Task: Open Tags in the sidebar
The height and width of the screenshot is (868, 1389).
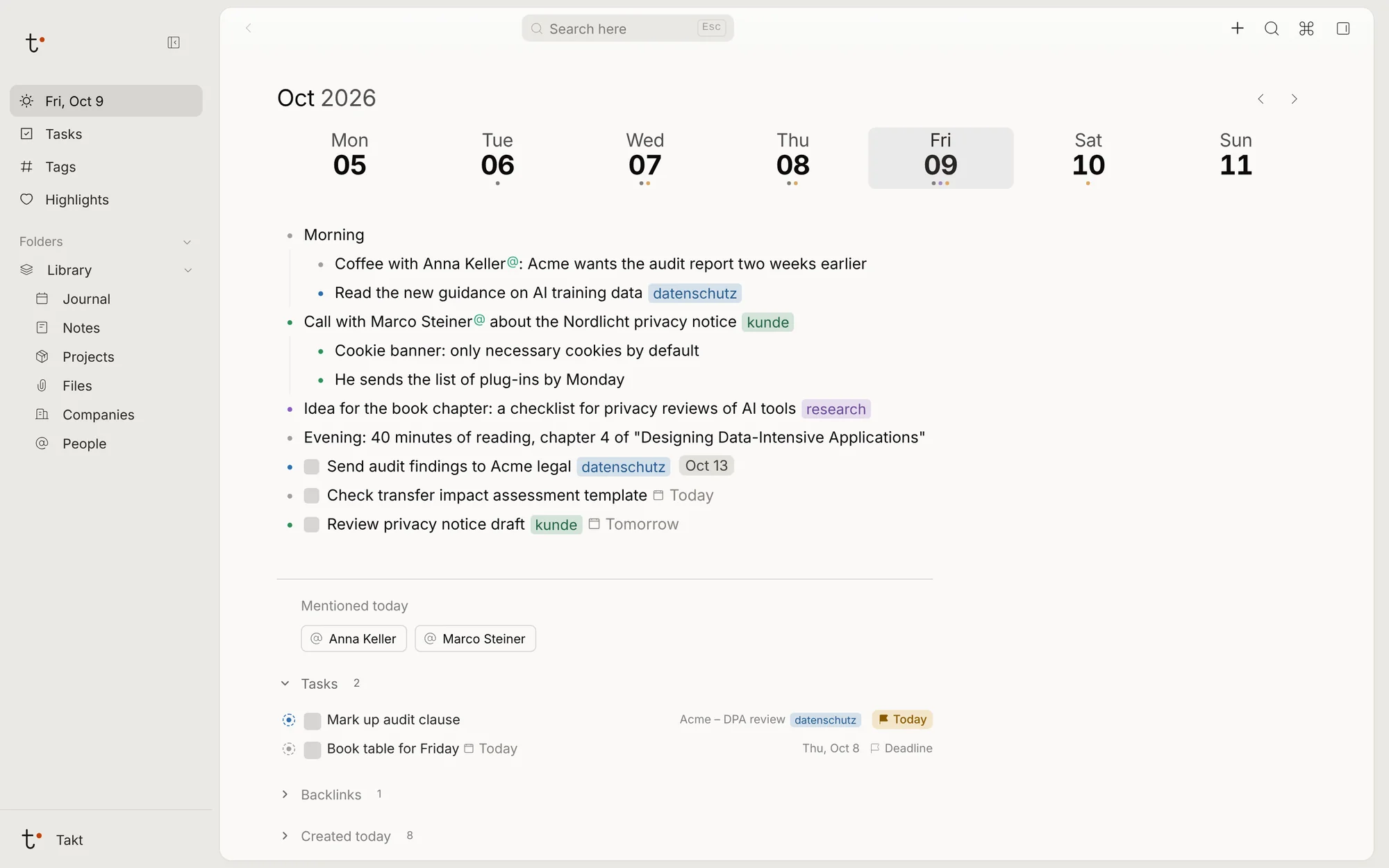Action: click(106, 167)
